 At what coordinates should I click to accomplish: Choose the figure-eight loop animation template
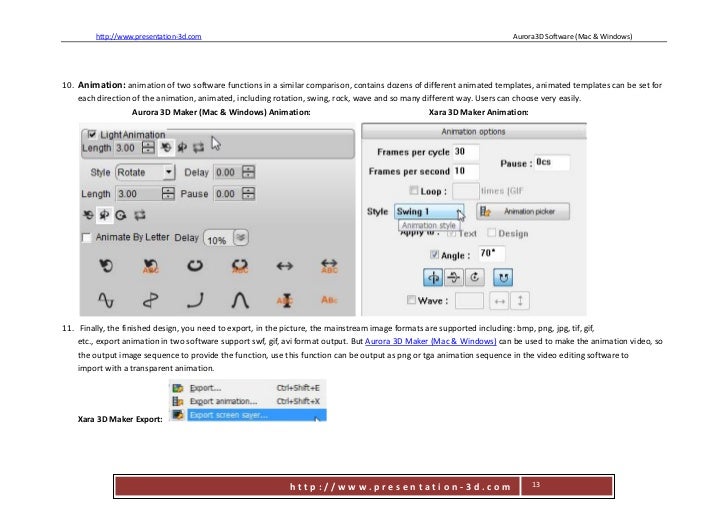pos(150,300)
